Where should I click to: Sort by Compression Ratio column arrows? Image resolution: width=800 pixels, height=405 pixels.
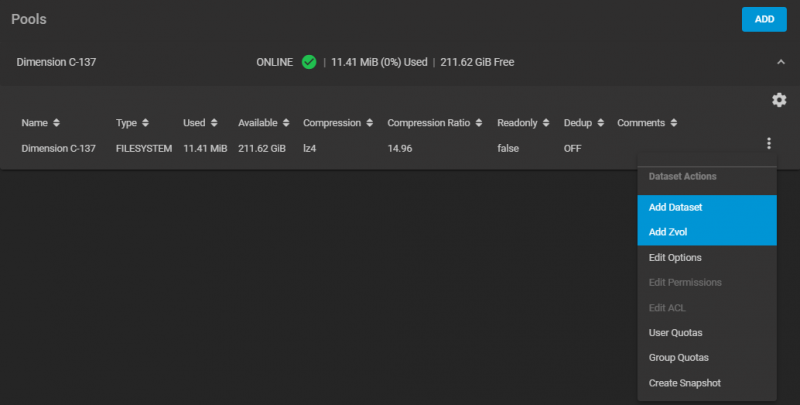478,123
